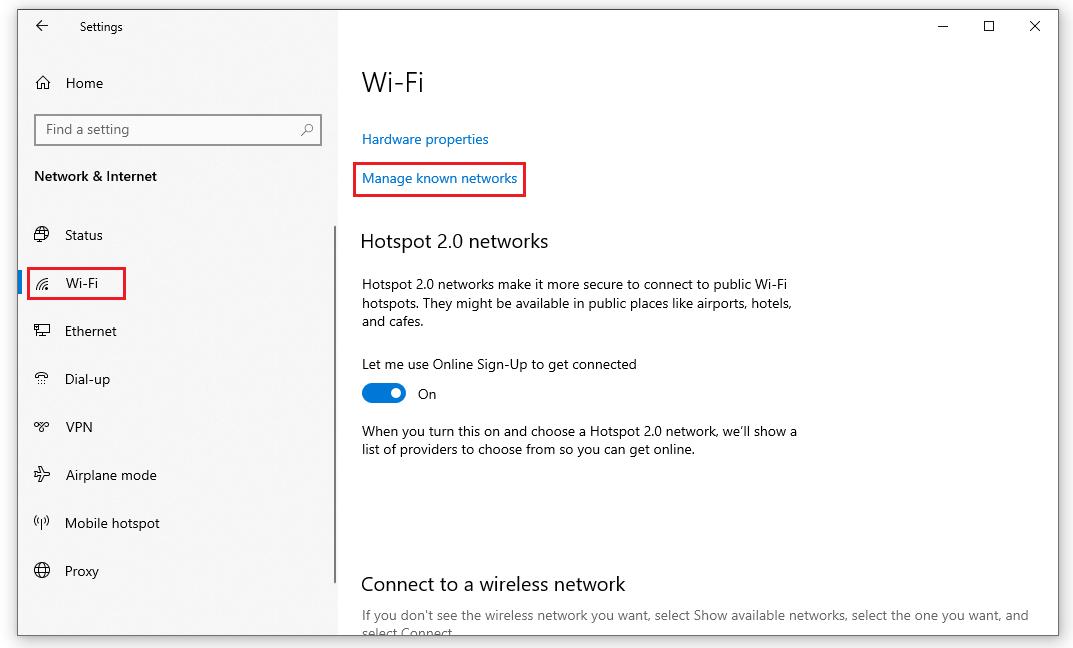Open the Home icon in sidebar

(42, 83)
